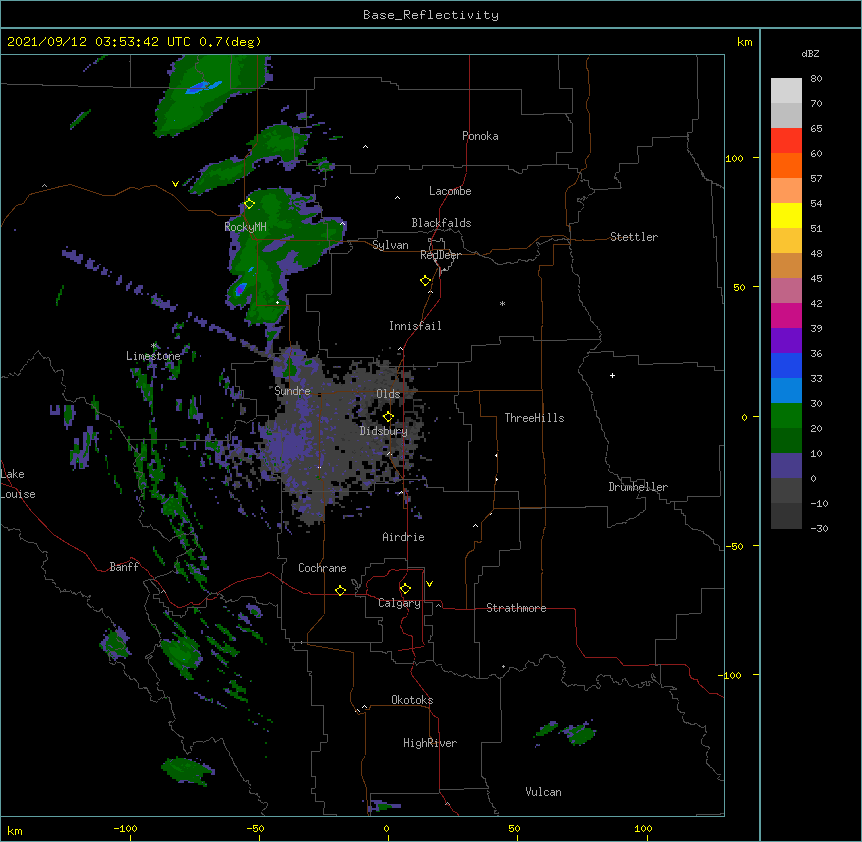Click the Ponoka city label
The width and height of the screenshot is (862, 842).
click(480, 136)
